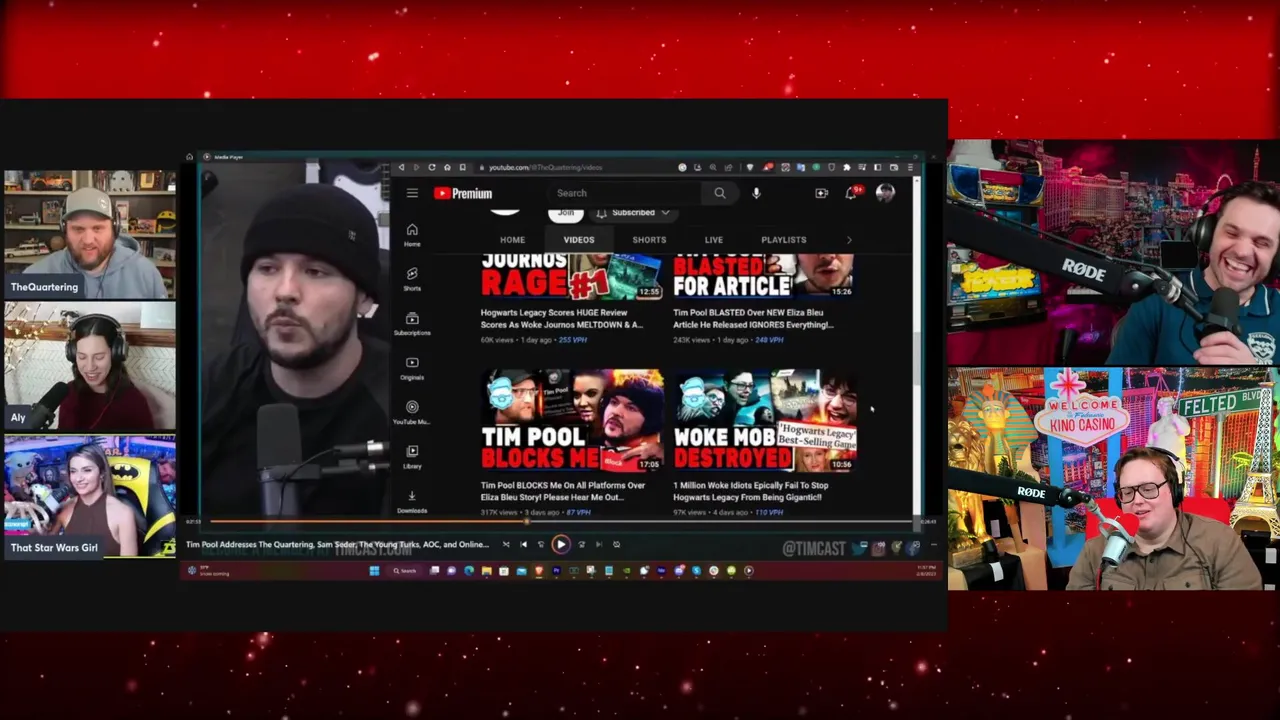Open the YouTube account avatar menu
The image size is (1280, 720).
point(885,193)
